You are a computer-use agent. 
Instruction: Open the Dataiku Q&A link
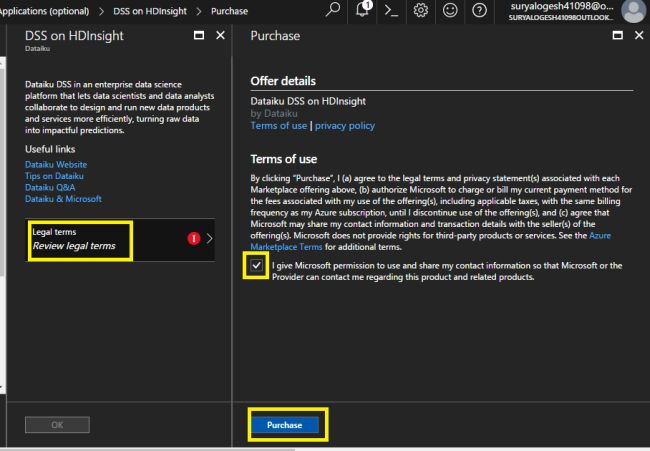point(50,188)
